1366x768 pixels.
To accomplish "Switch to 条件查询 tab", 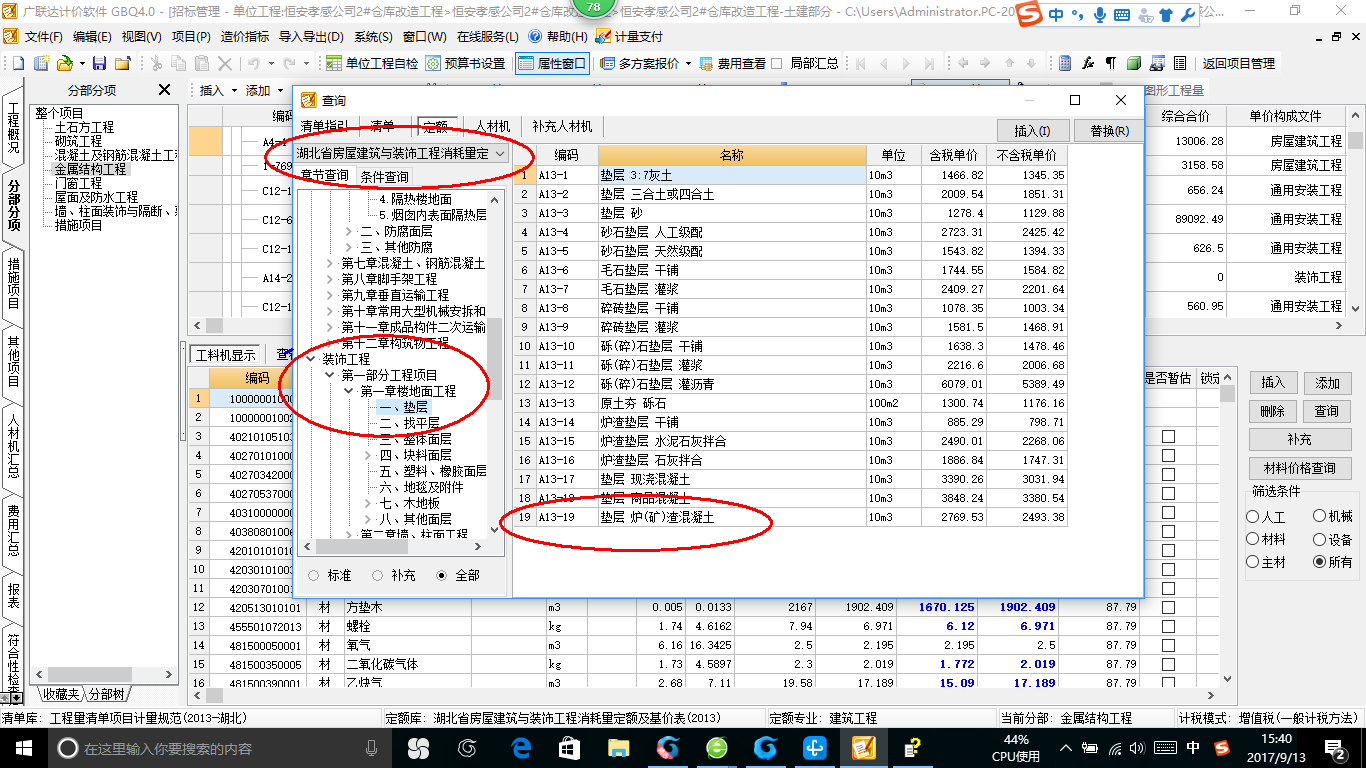I will tap(384, 177).
